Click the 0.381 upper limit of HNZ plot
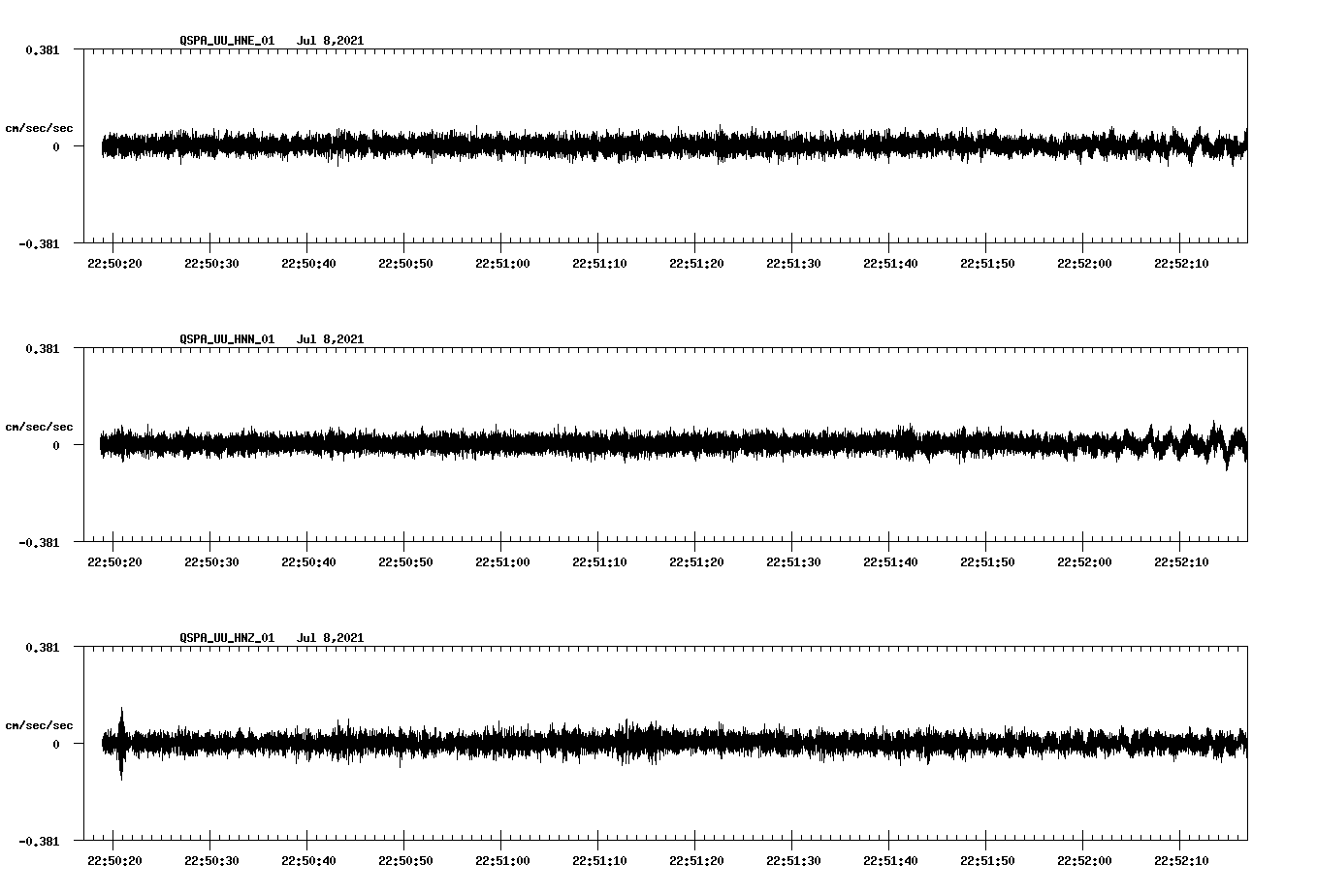 click(41, 647)
